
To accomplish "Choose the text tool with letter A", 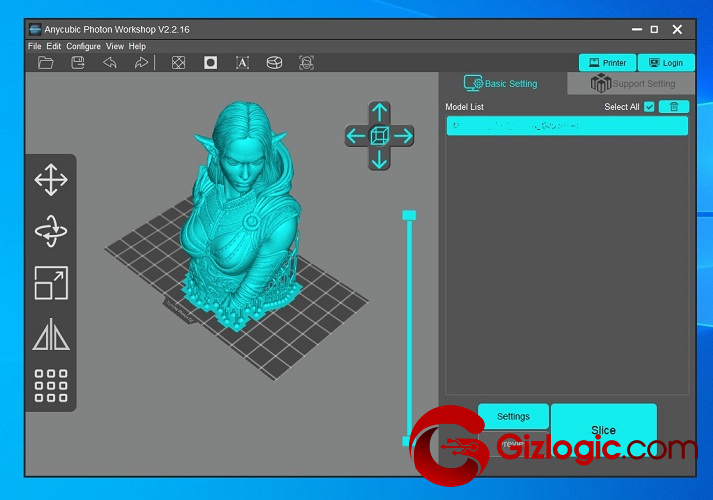I will (242, 63).
